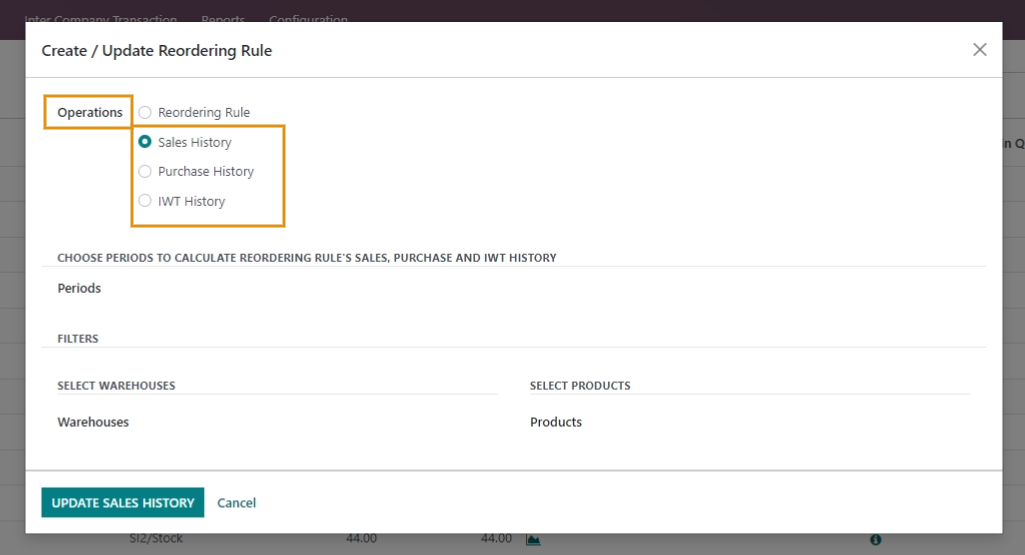Click the Warehouses field label
The height and width of the screenshot is (555, 1025).
tap(93, 422)
